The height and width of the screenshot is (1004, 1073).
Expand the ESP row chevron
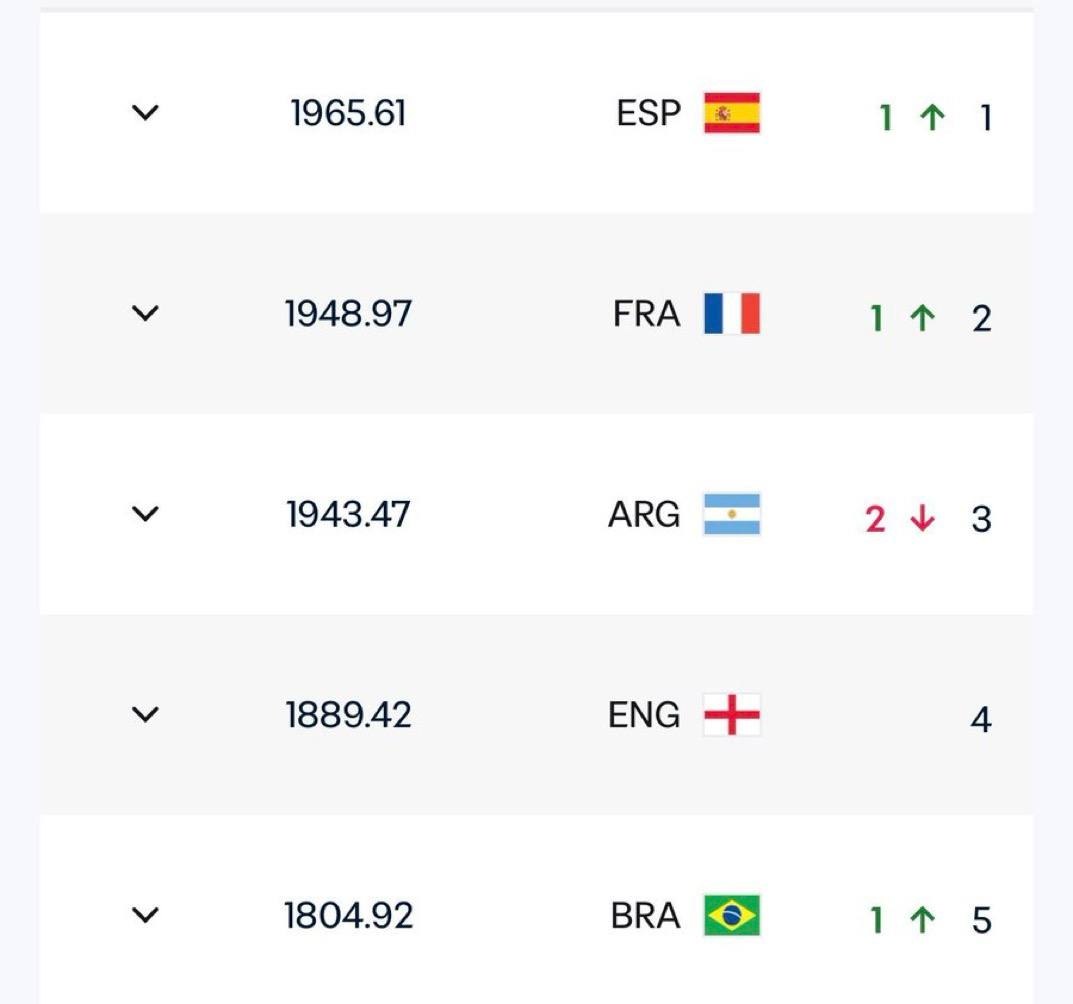pyautogui.click(x=145, y=112)
